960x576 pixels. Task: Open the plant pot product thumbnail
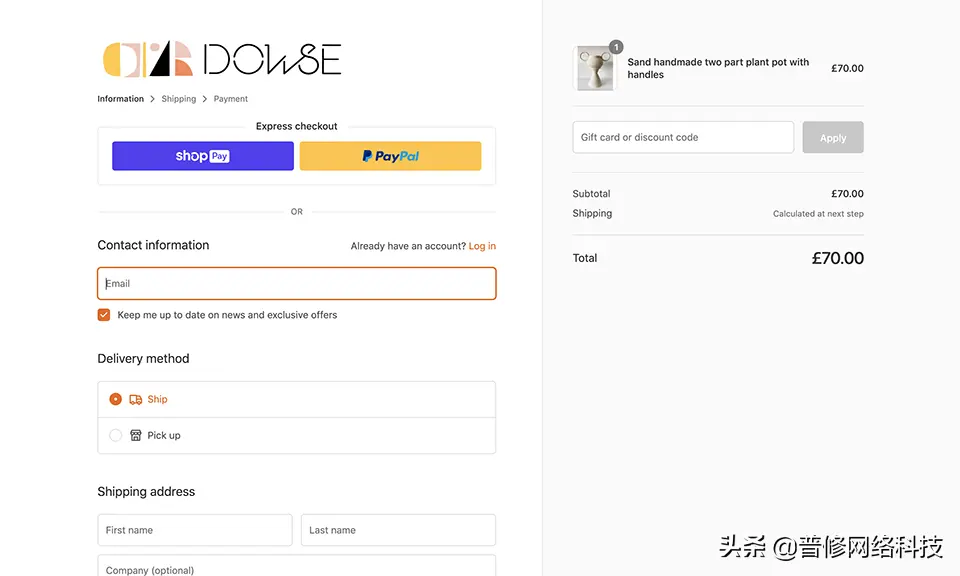tap(595, 69)
